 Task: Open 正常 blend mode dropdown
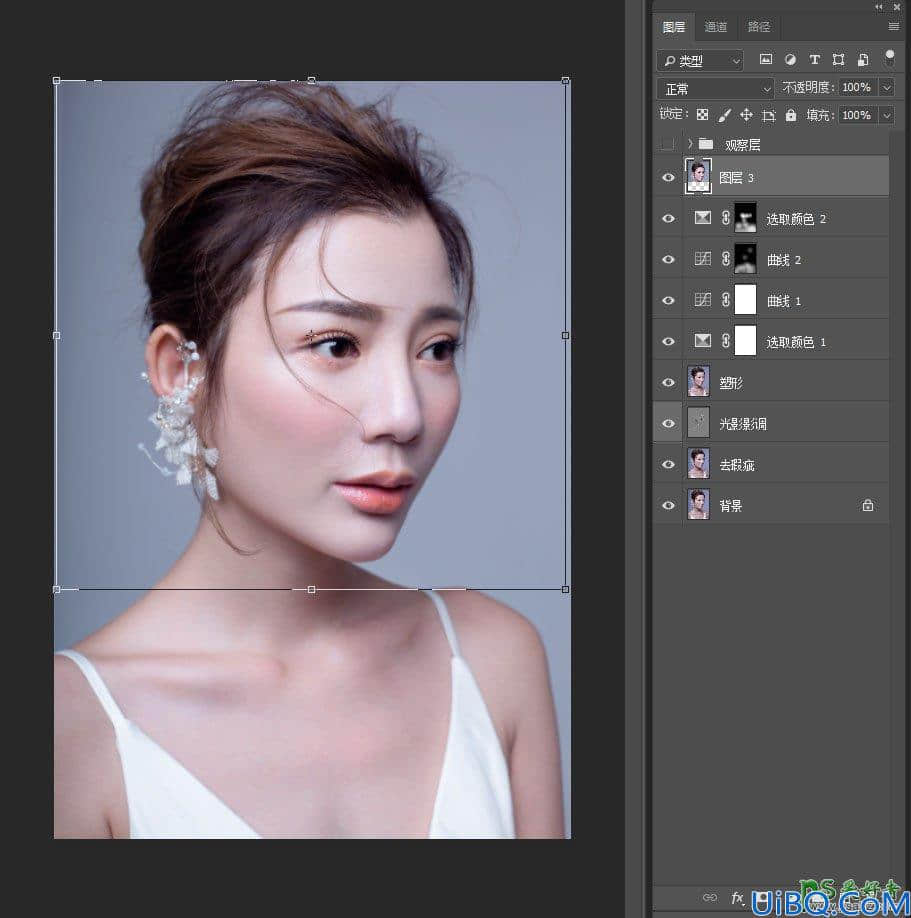(715, 88)
